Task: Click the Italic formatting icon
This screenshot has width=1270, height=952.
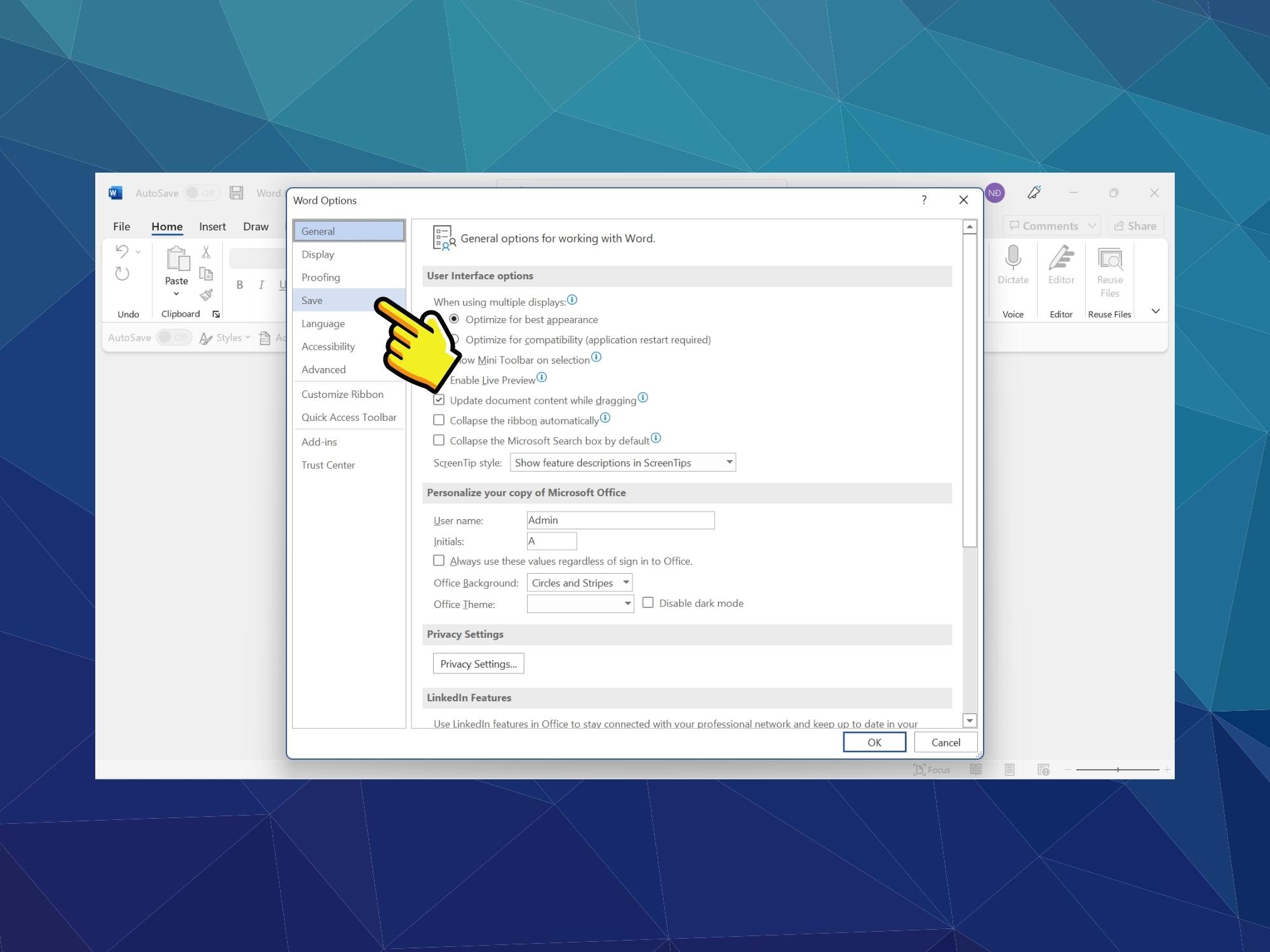Action: click(x=261, y=284)
